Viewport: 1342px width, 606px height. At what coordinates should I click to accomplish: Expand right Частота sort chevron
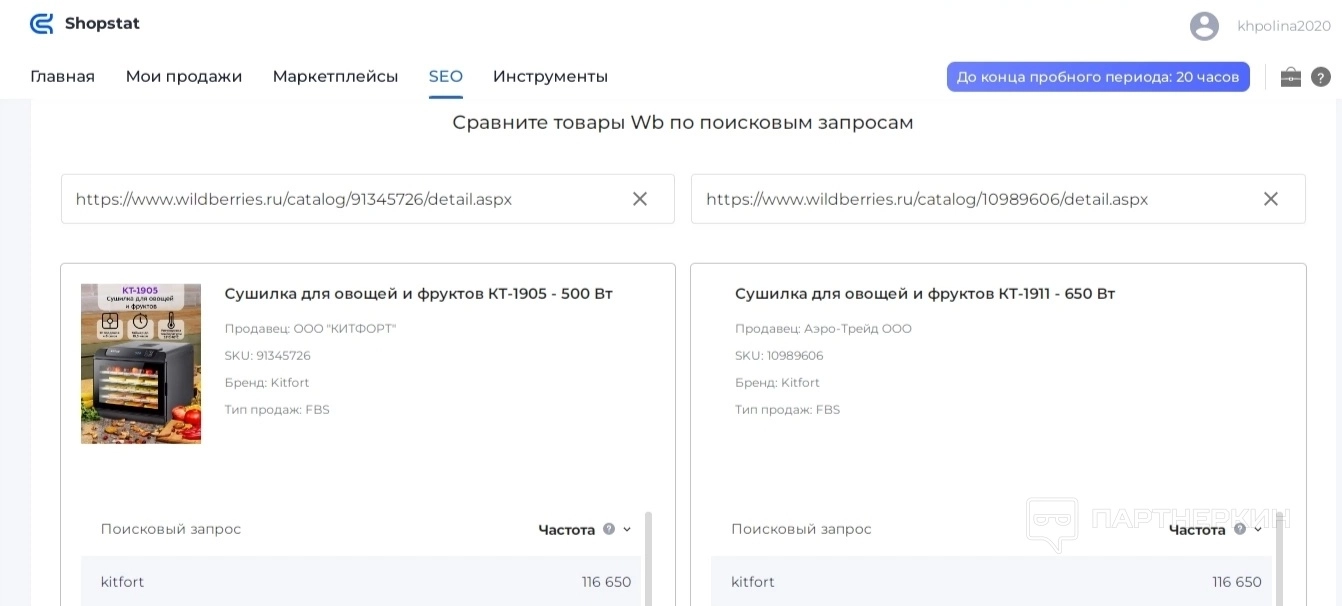coord(1258,530)
